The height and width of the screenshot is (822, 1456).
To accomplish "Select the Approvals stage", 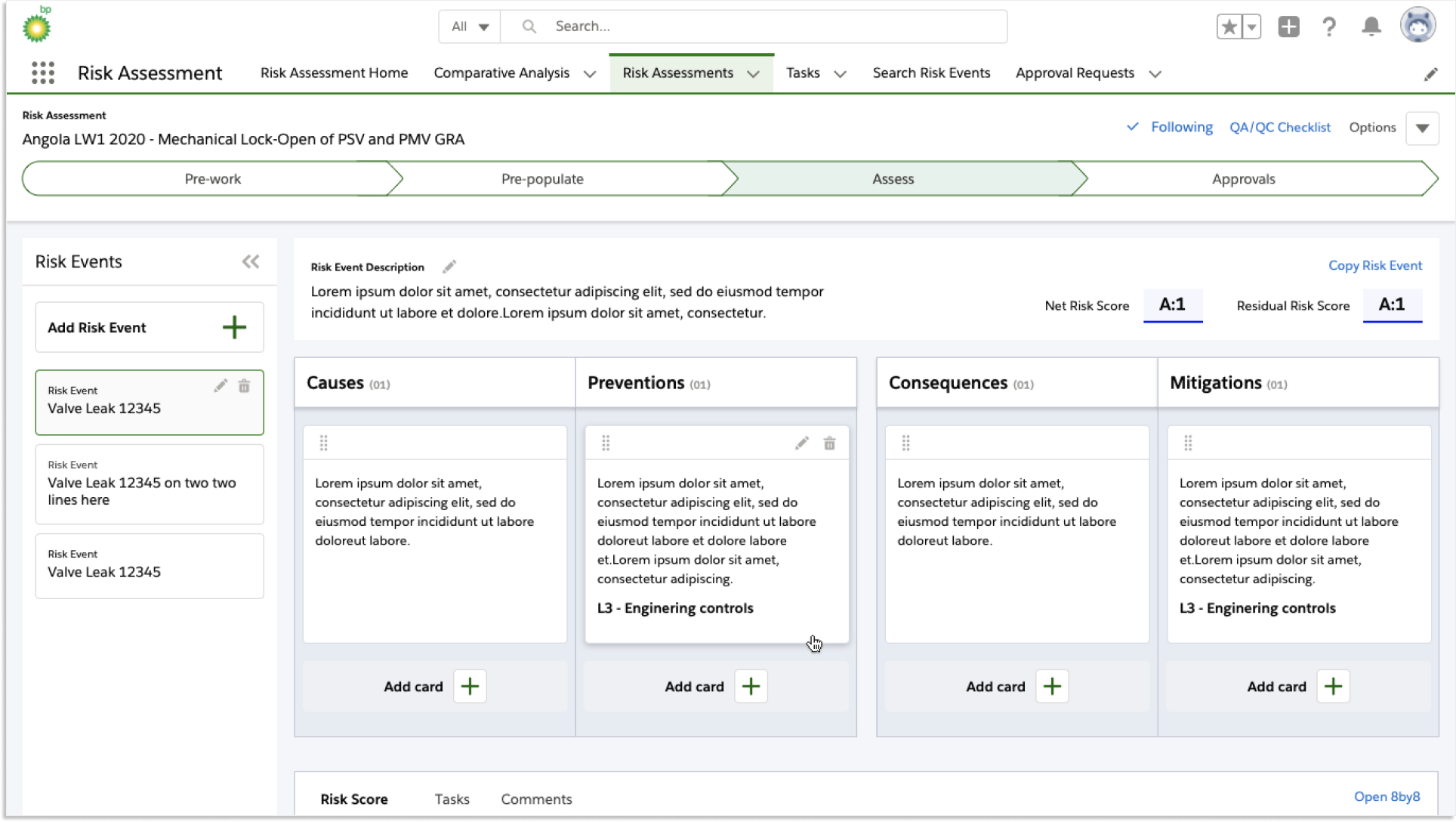I will (x=1243, y=179).
